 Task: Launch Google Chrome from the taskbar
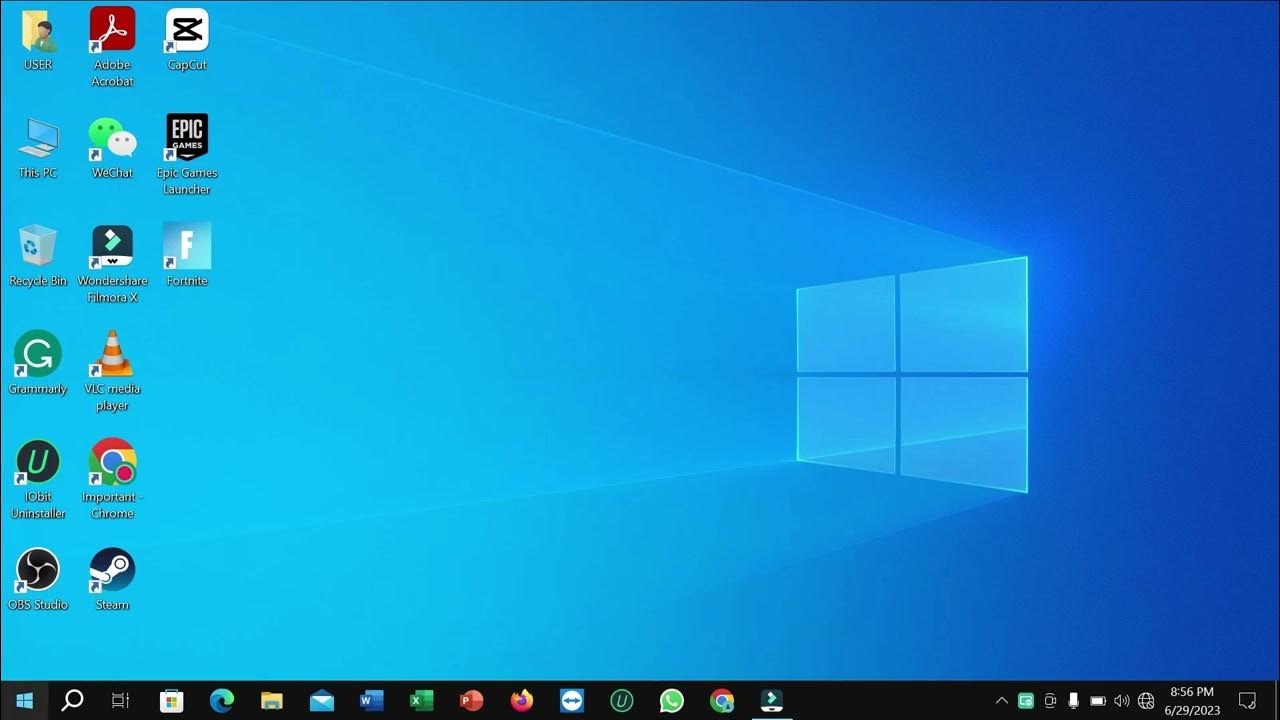coord(722,700)
